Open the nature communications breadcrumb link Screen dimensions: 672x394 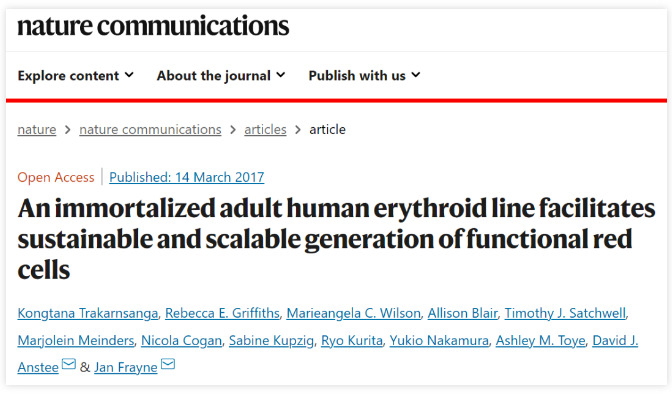point(150,129)
